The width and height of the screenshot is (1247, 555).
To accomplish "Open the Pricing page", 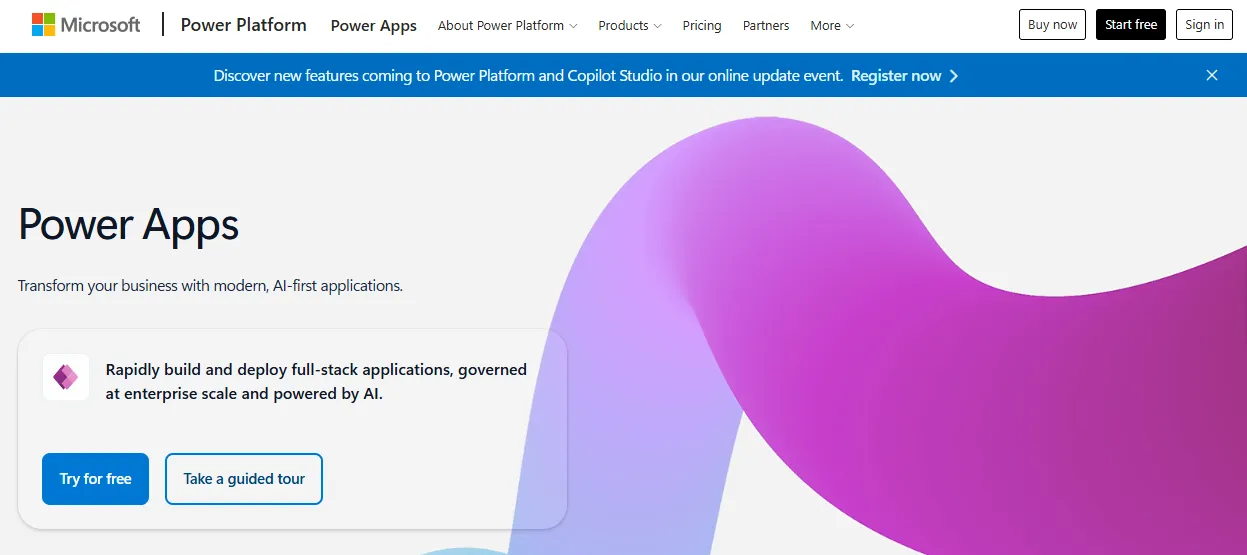I will (x=702, y=26).
